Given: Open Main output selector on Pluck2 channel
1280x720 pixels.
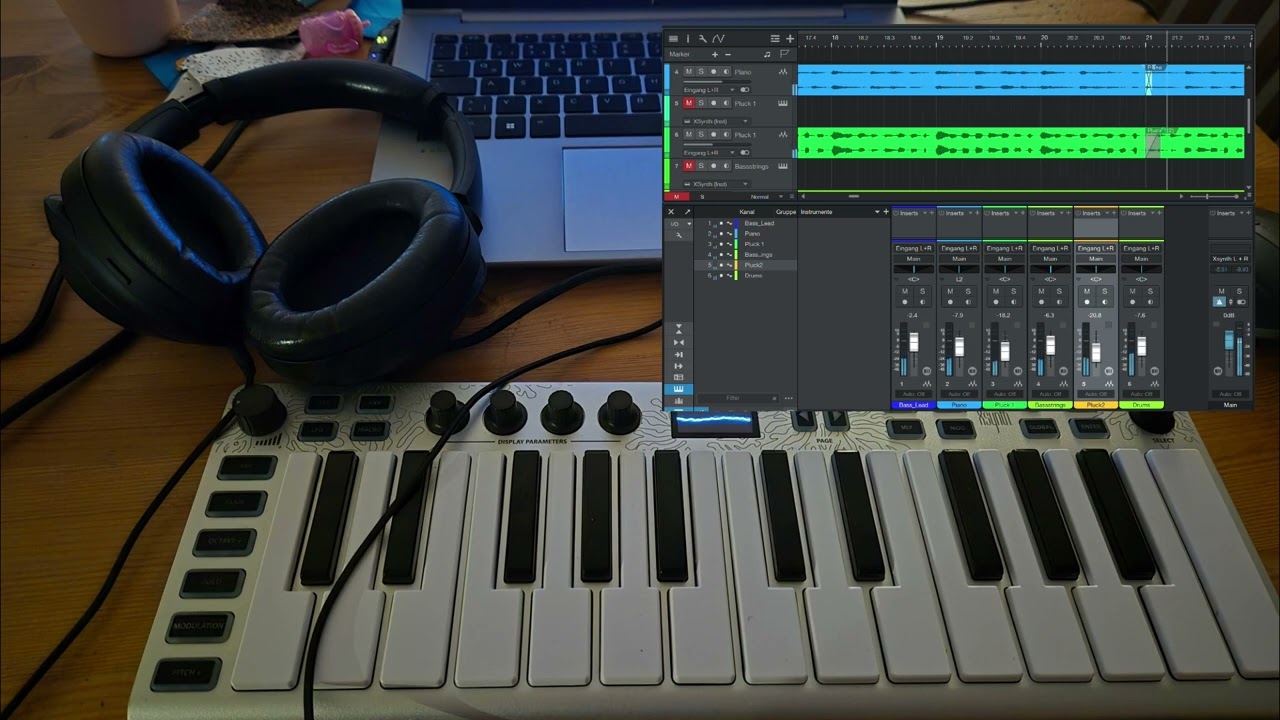Looking at the screenshot, I should point(1096,259).
